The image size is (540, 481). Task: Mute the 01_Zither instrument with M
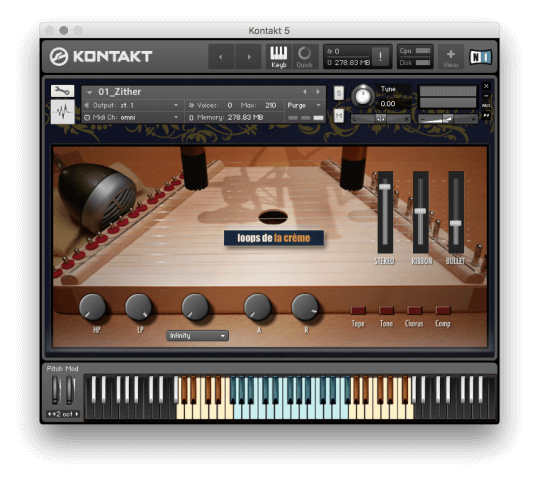click(339, 116)
